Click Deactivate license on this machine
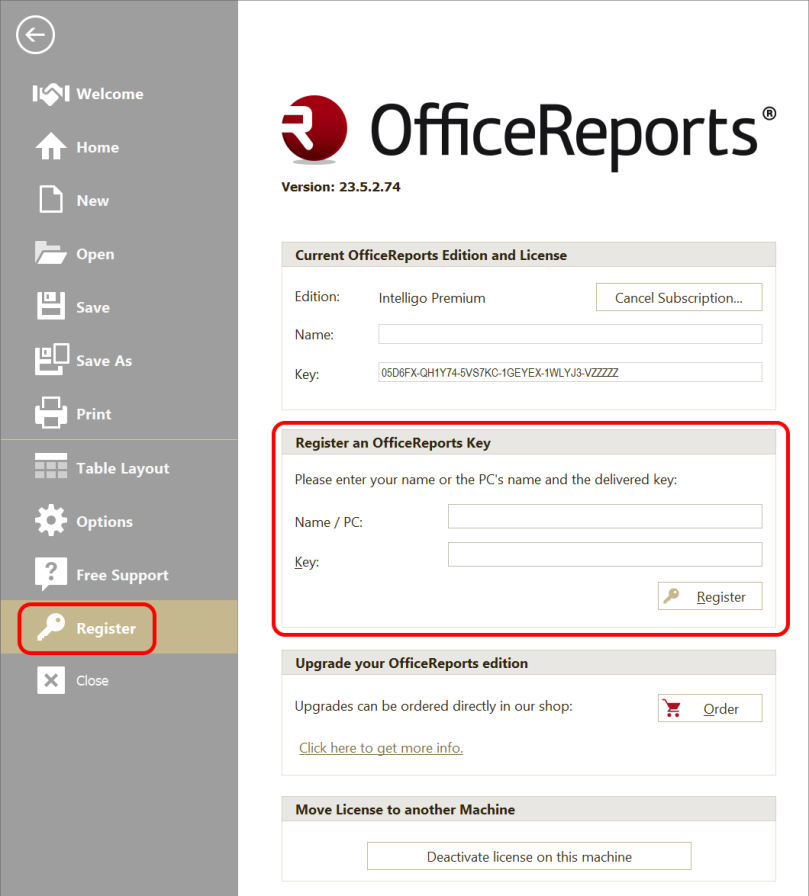 click(x=528, y=855)
